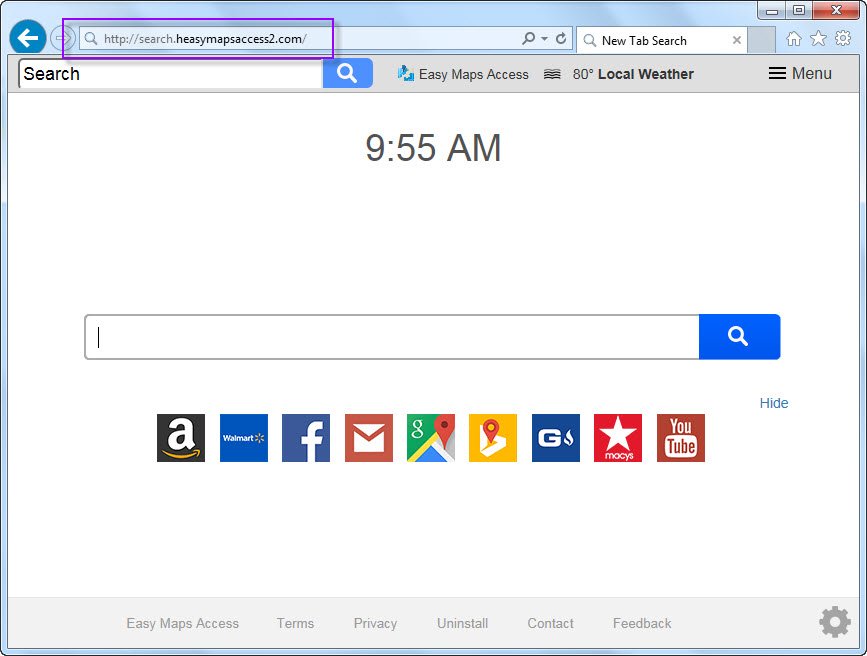Open the Feedback footer link
Screen dimensions: 867x656
pos(642,623)
